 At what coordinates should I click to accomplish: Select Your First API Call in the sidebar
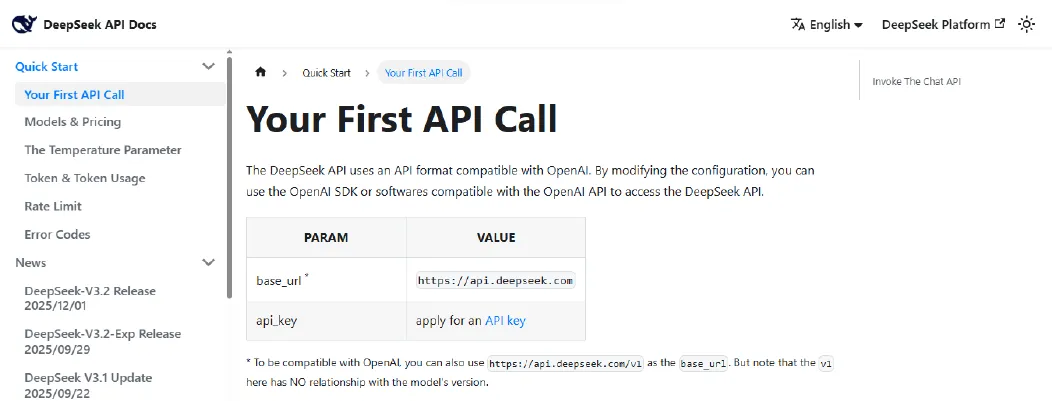coord(120,95)
